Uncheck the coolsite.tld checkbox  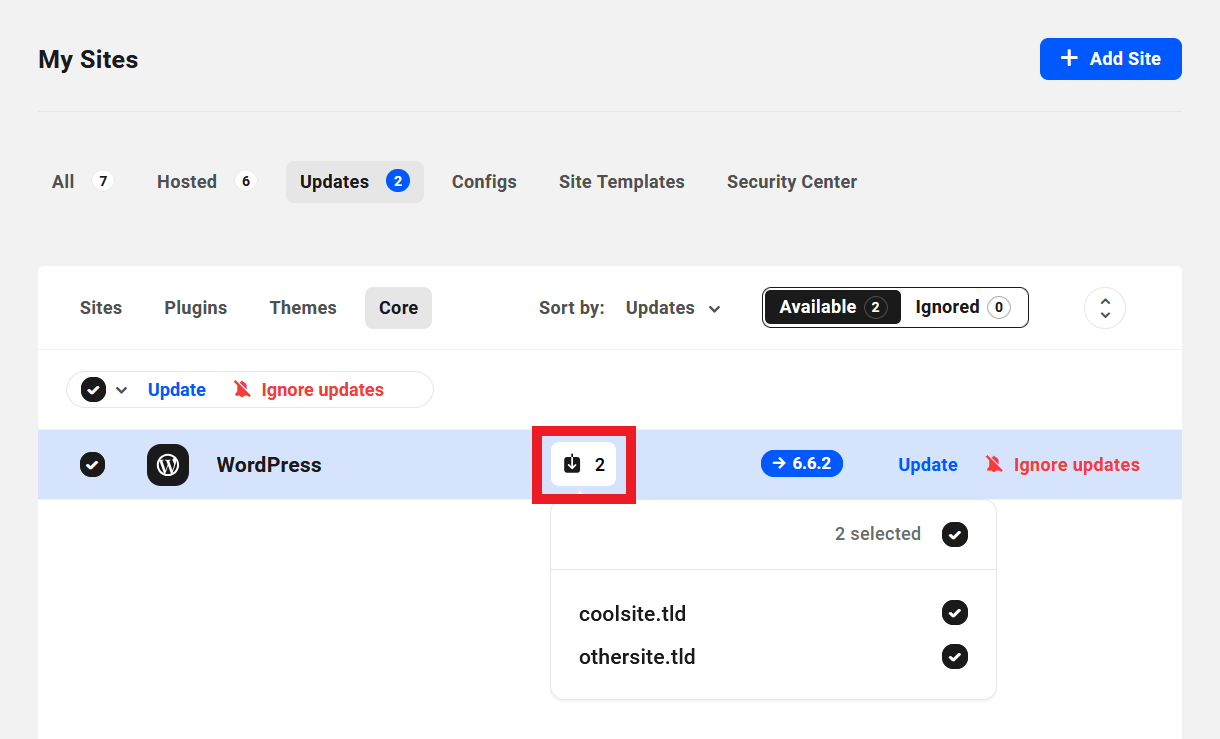pos(954,613)
